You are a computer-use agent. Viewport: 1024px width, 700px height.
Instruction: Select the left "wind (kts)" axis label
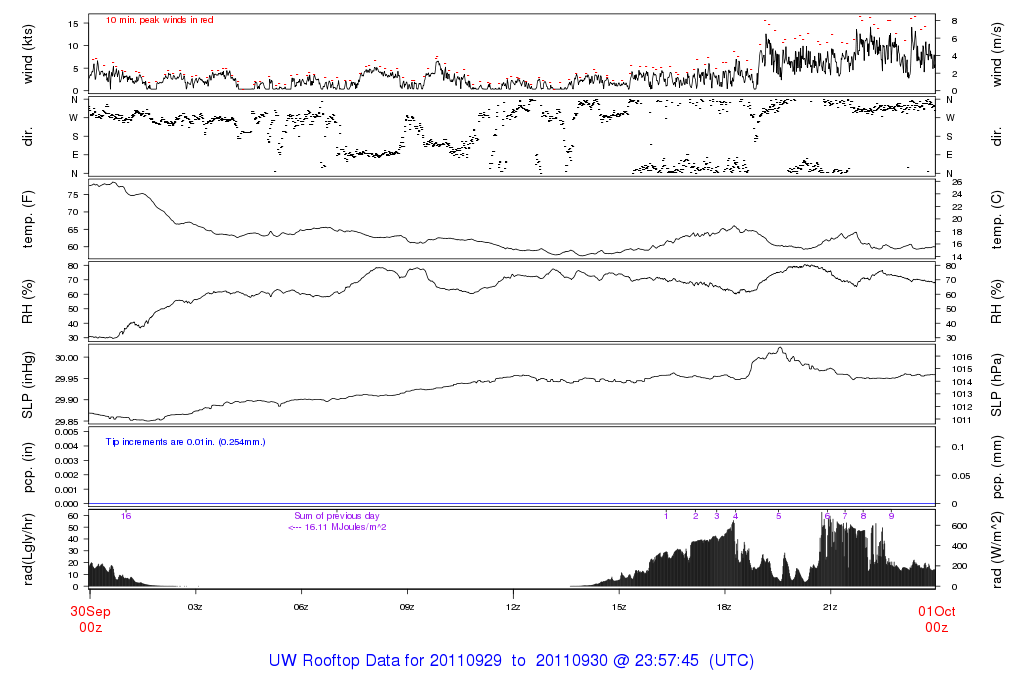click(x=31, y=52)
